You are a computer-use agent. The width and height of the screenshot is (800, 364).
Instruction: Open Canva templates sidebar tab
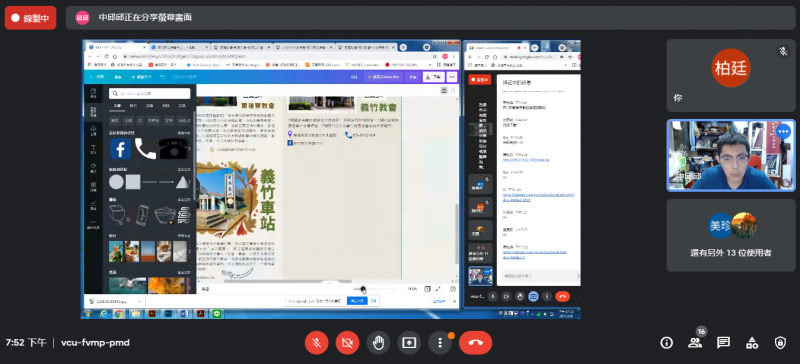point(93,93)
